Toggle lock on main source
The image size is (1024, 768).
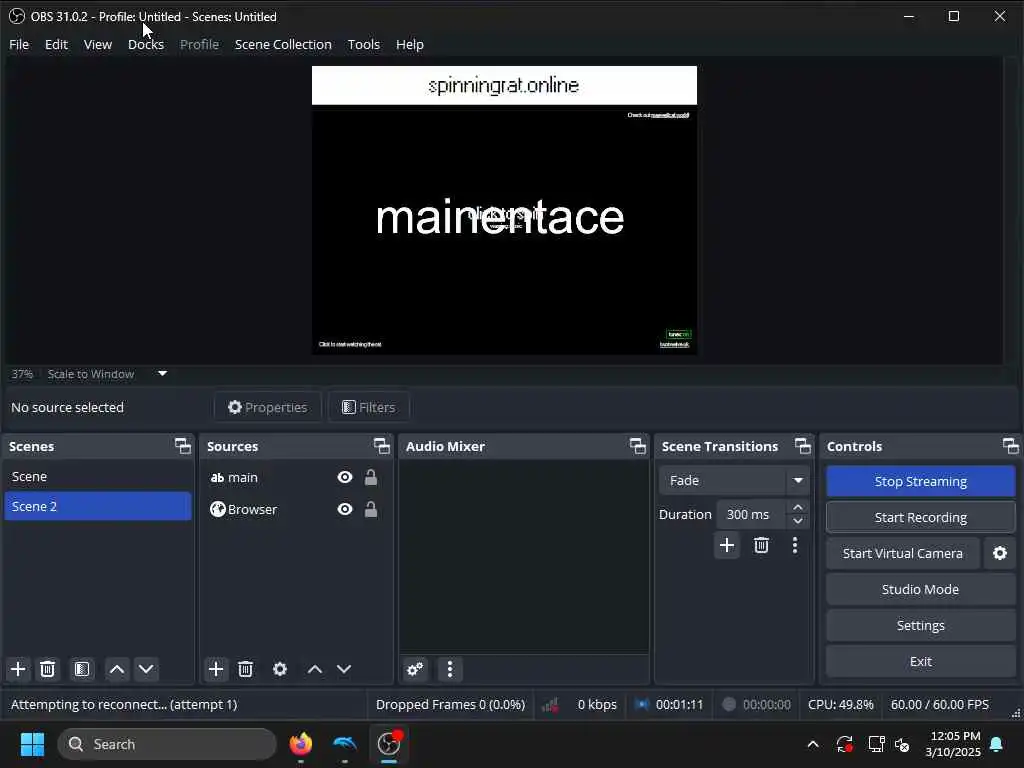371,477
